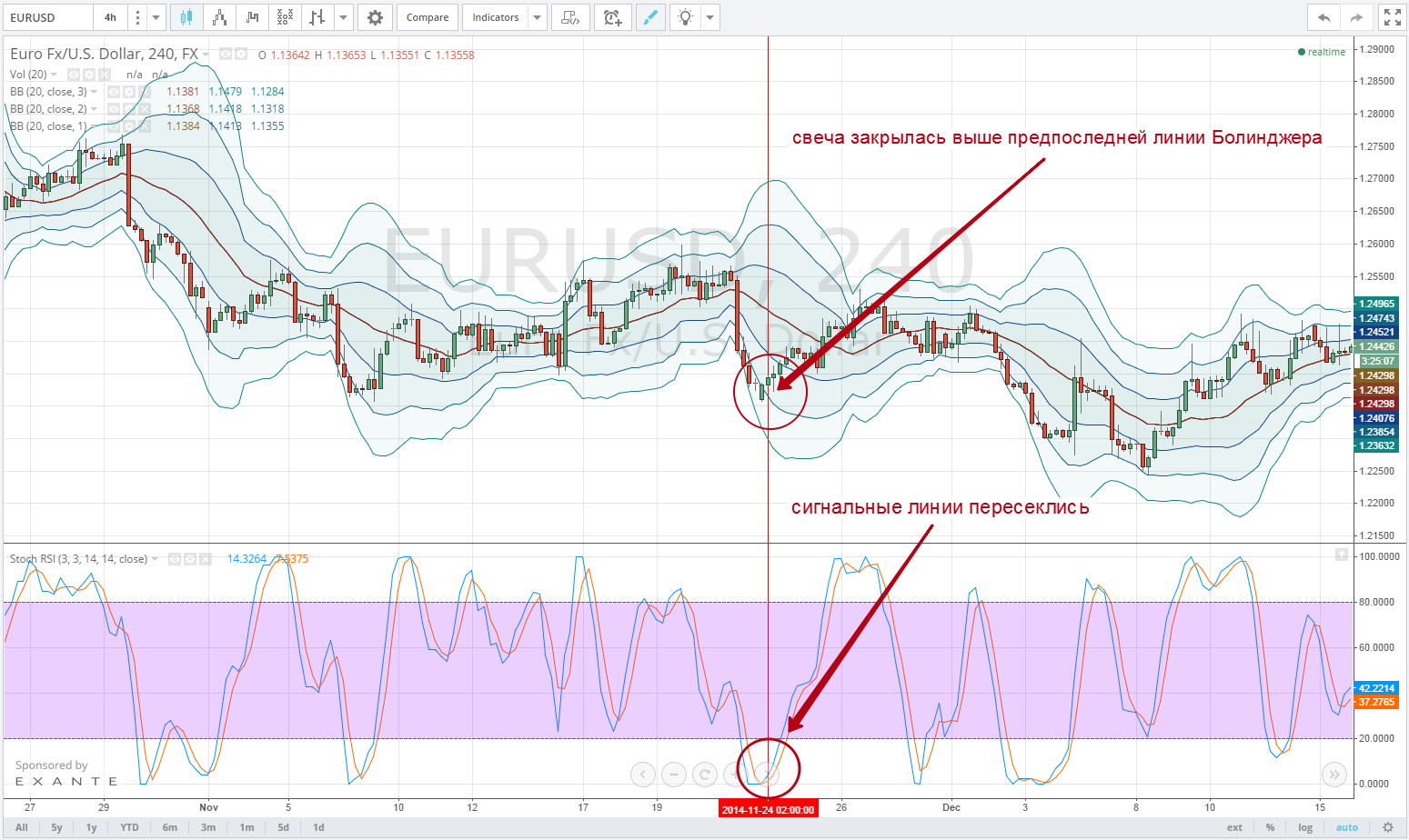The width and height of the screenshot is (1409, 840).
Task: Hide the BB (20, close, 3) indicator
Action: pyautogui.click(x=114, y=92)
